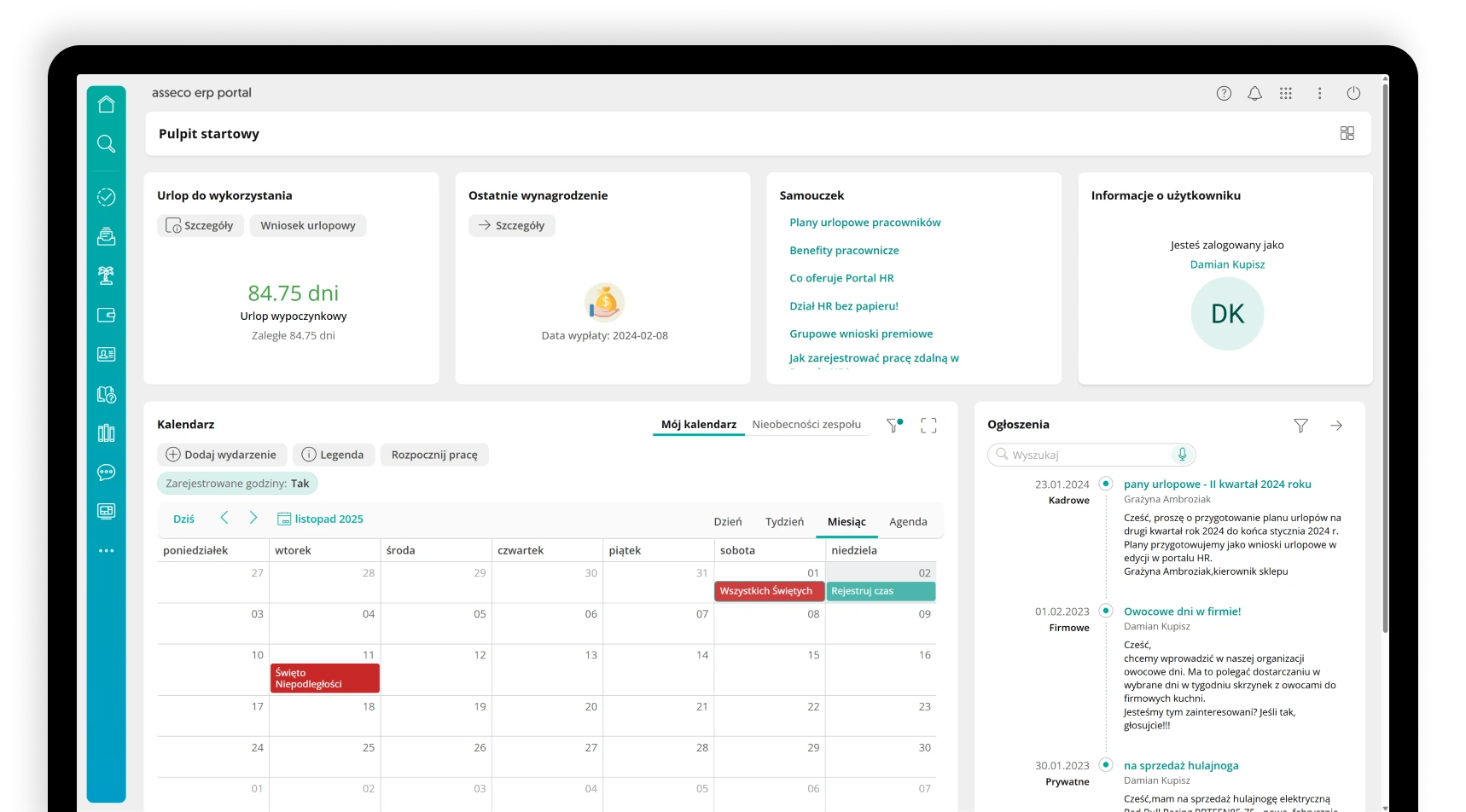Click the Wniosek urlopowy button
This screenshot has width=1466, height=812.
pyautogui.click(x=308, y=225)
